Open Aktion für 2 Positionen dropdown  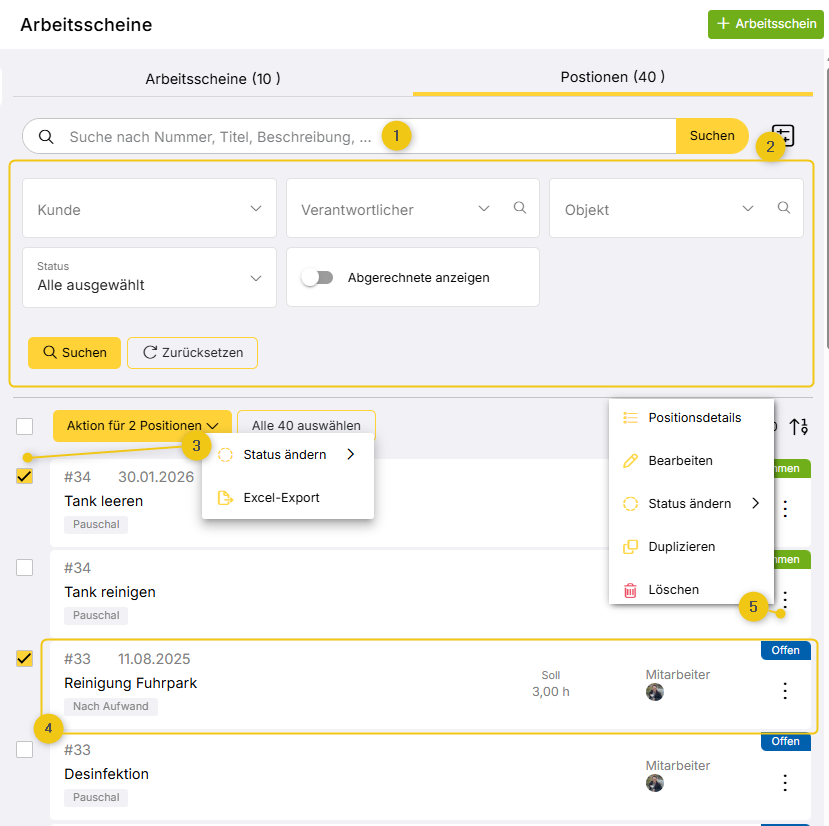(x=142, y=426)
